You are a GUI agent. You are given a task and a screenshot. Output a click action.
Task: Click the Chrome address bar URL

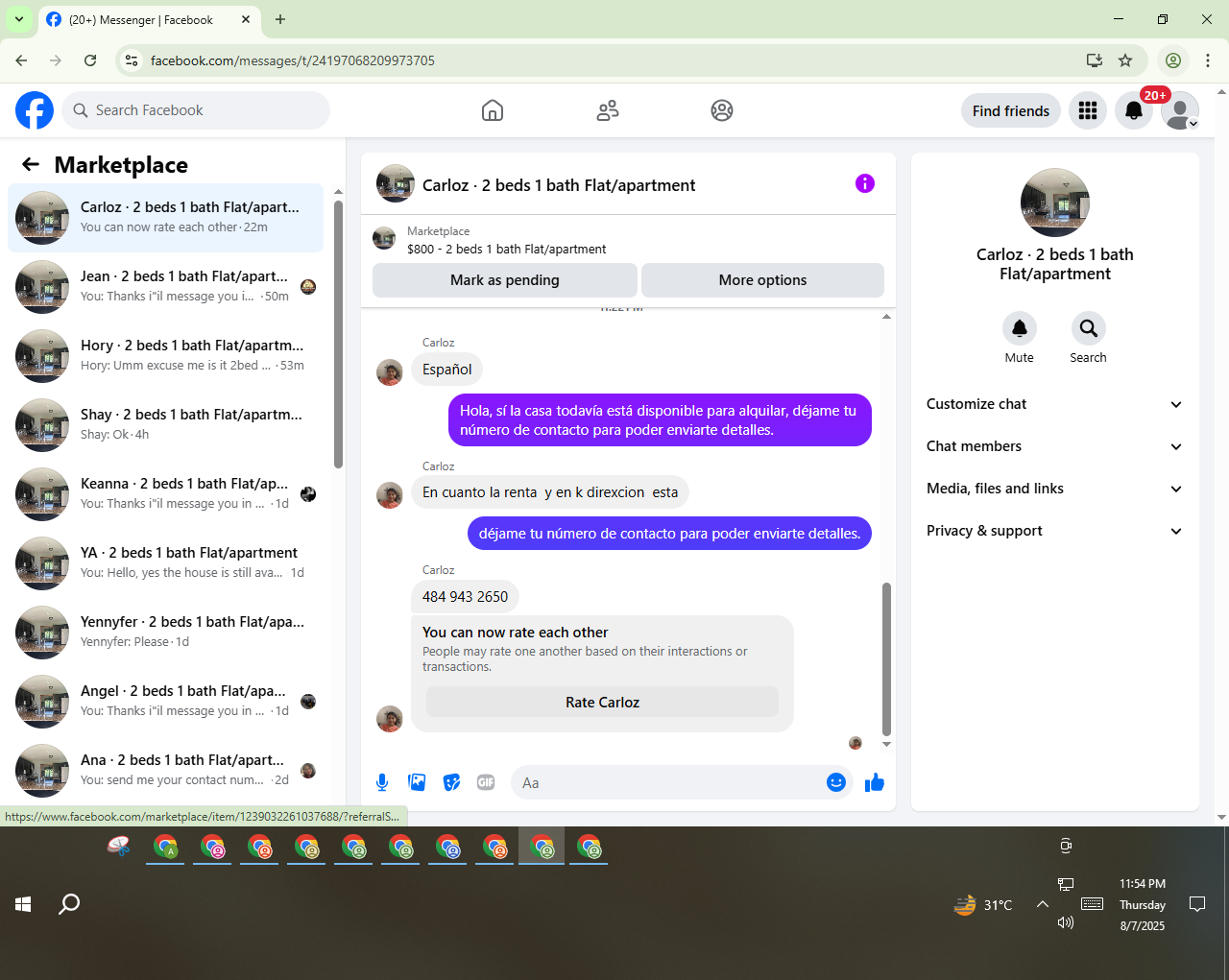coord(293,60)
